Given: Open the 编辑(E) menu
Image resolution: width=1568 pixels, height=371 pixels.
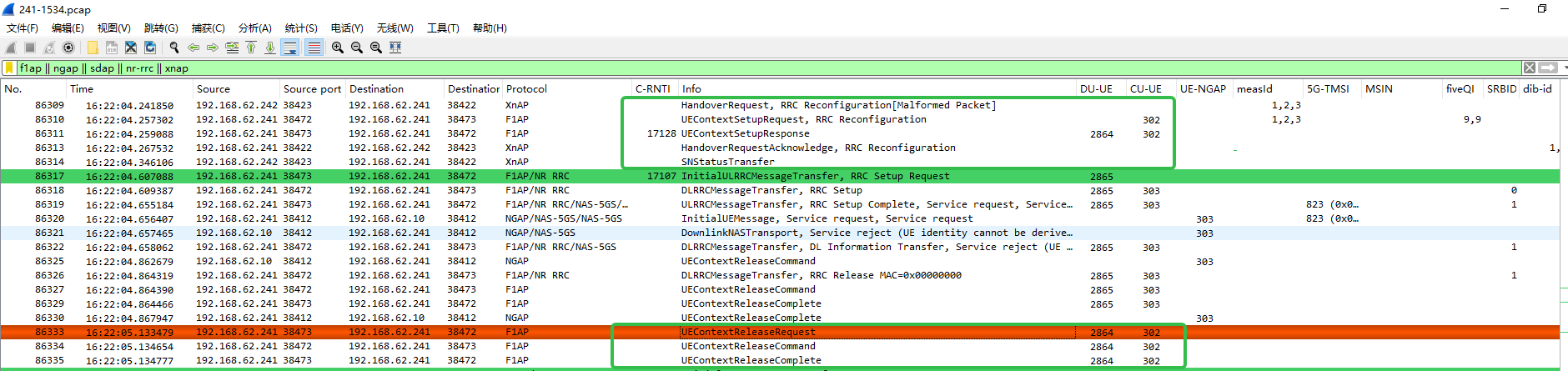Looking at the screenshot, I should [68, 28].
